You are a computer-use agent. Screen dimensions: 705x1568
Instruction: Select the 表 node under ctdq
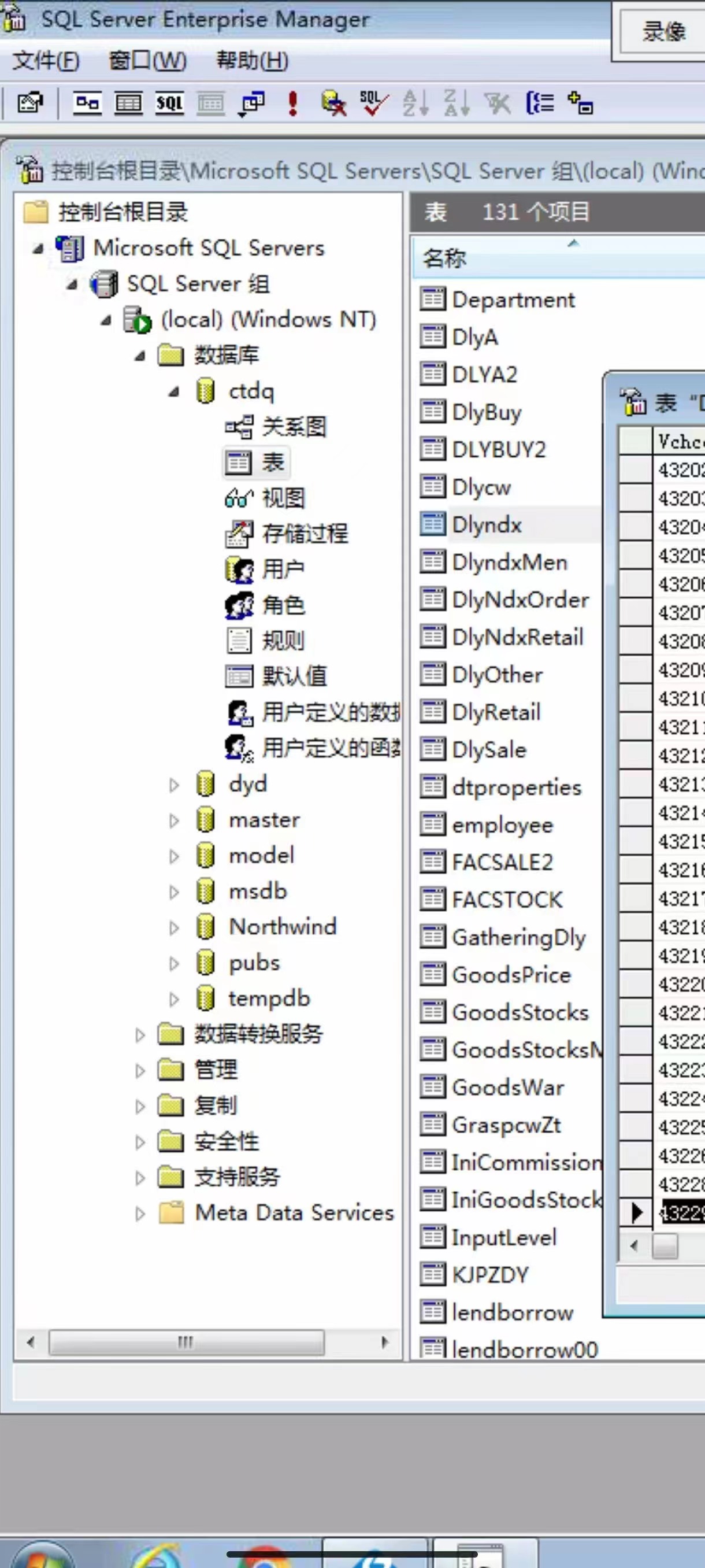[x=256, y=463]
